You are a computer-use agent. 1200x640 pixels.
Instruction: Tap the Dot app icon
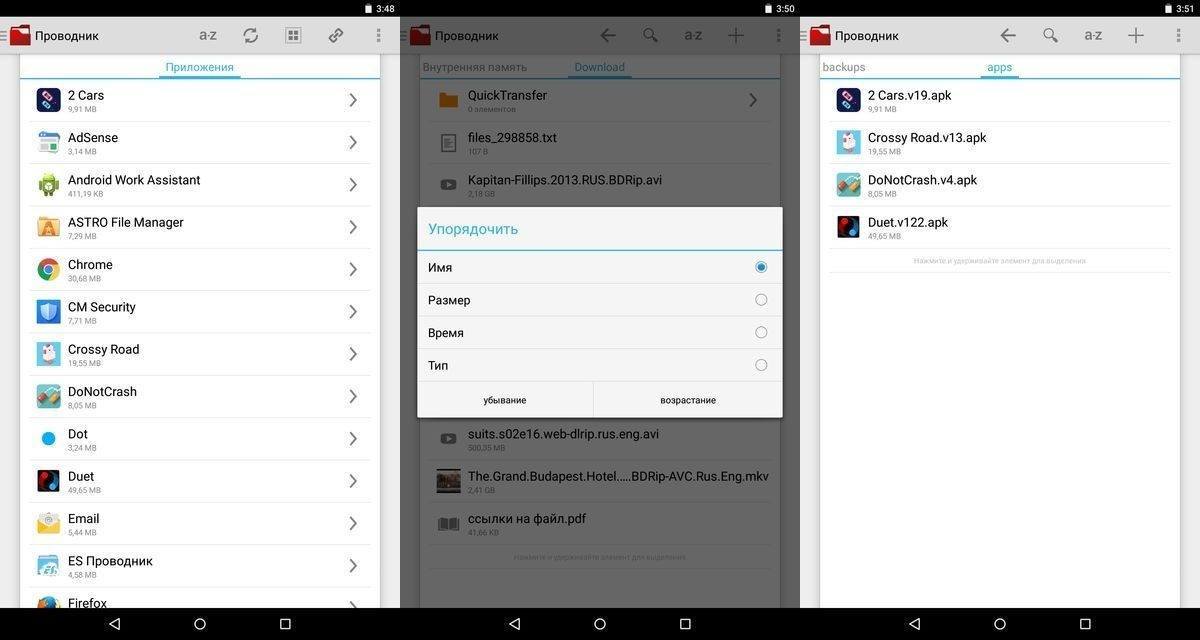pyautogui.click(x=48, y=438)
